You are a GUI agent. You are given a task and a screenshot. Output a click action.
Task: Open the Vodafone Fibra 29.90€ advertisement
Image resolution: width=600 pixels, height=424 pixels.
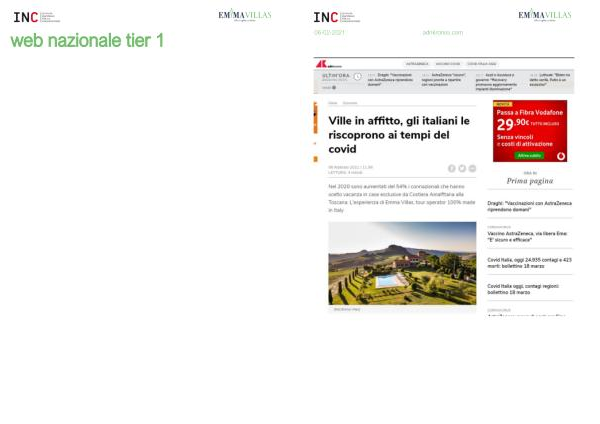530,131
